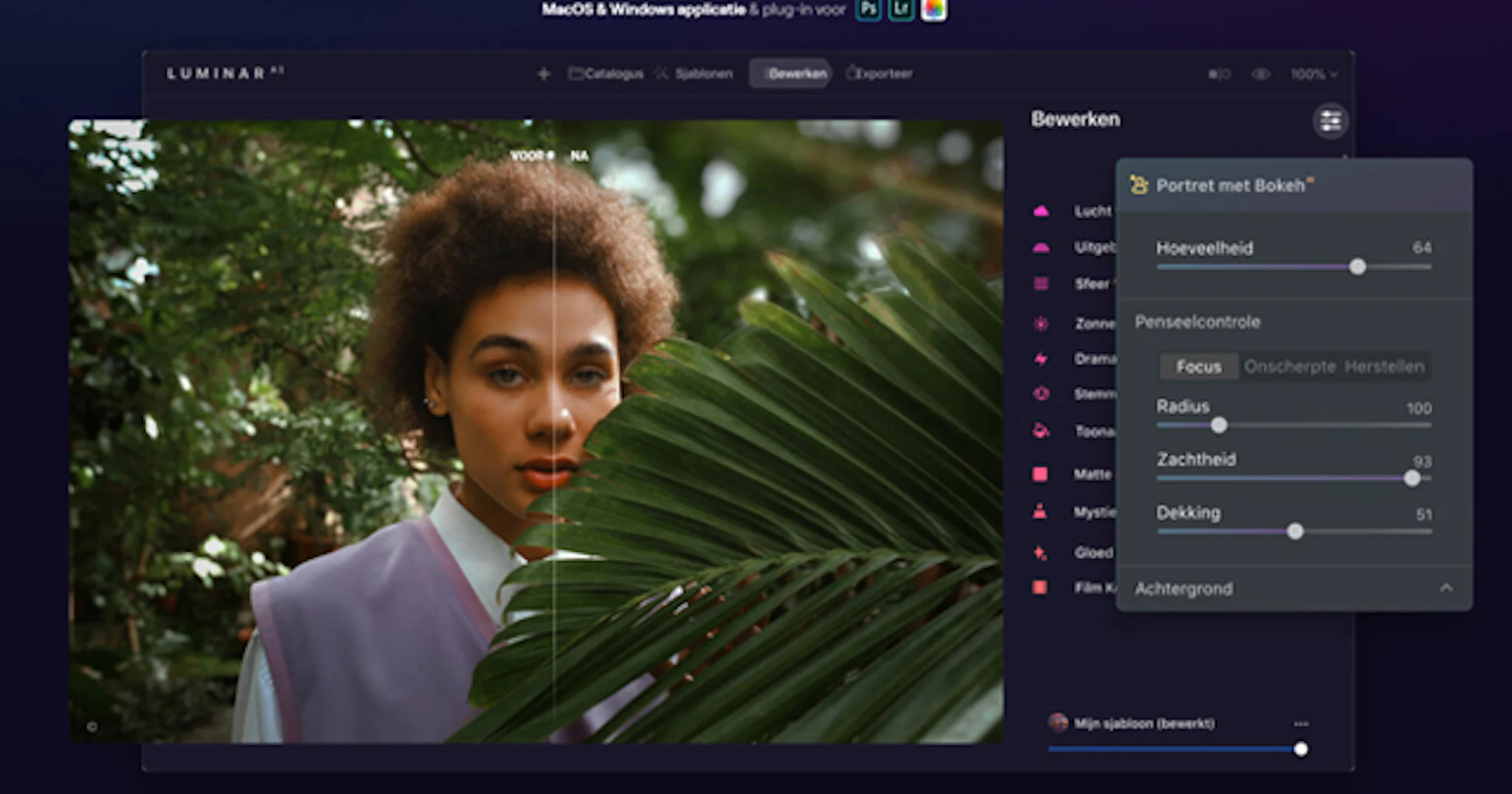Viewport: 1512px width, 794px height.
Task: Toggle the eye preview icon
Action: 1260,74
